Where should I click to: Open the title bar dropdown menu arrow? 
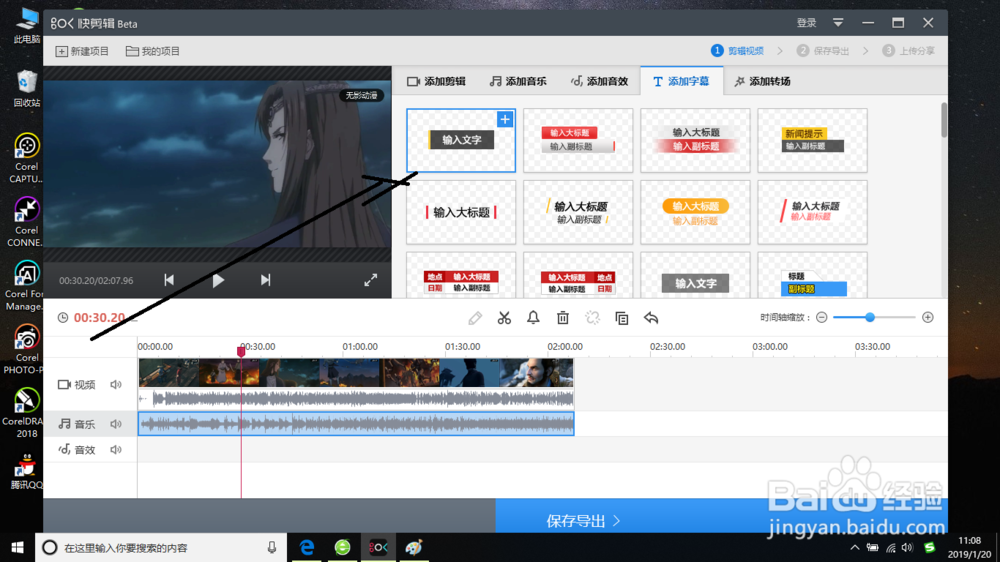tap(838, 23)
